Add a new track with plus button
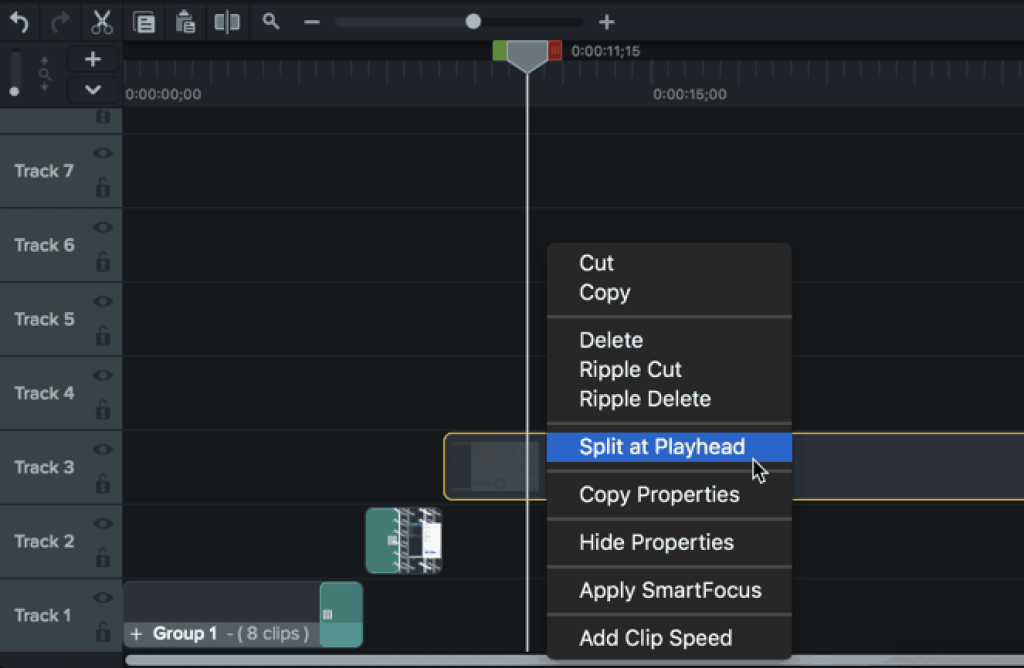This screenshot has width=1024, height=668. [93, 59]
